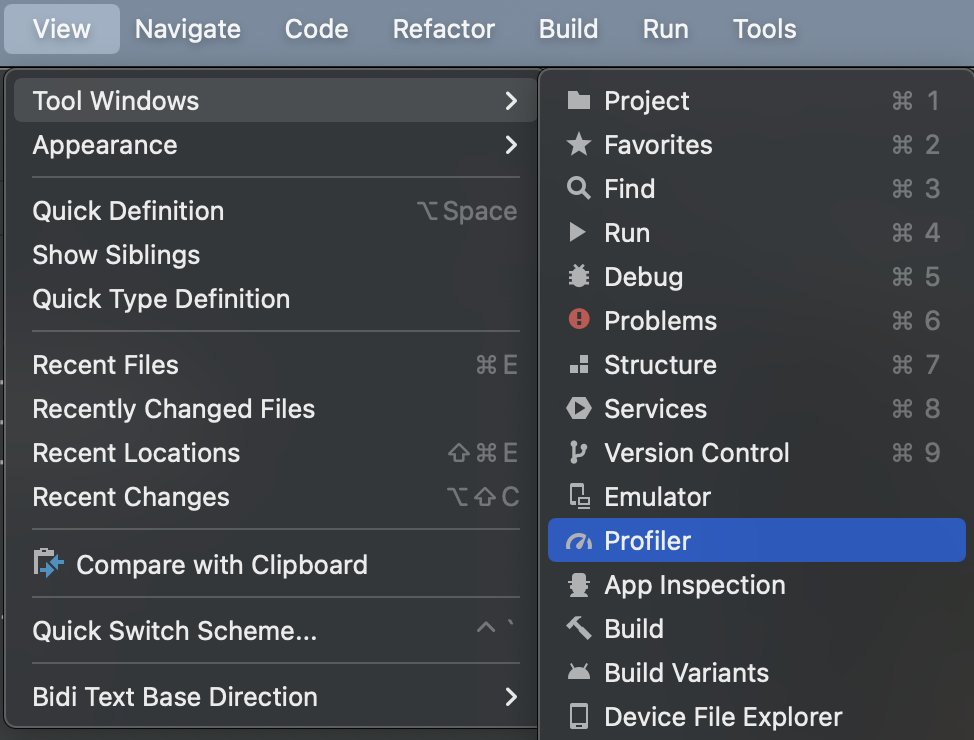Click the Project folder icon
This screenshot has height=740, width=974.
click(578, 101)
